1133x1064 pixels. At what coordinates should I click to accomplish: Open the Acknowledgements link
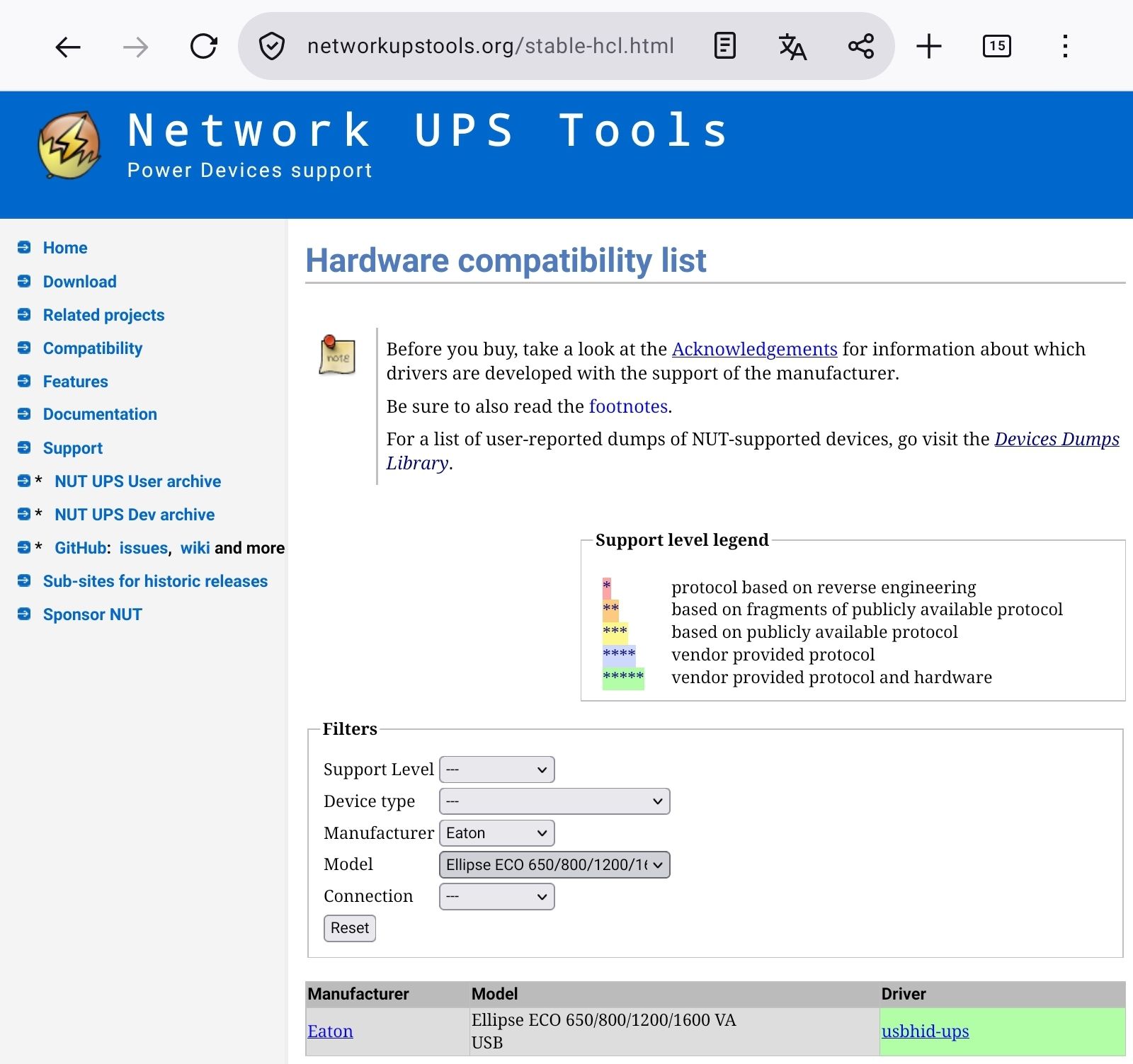[753, 349]
